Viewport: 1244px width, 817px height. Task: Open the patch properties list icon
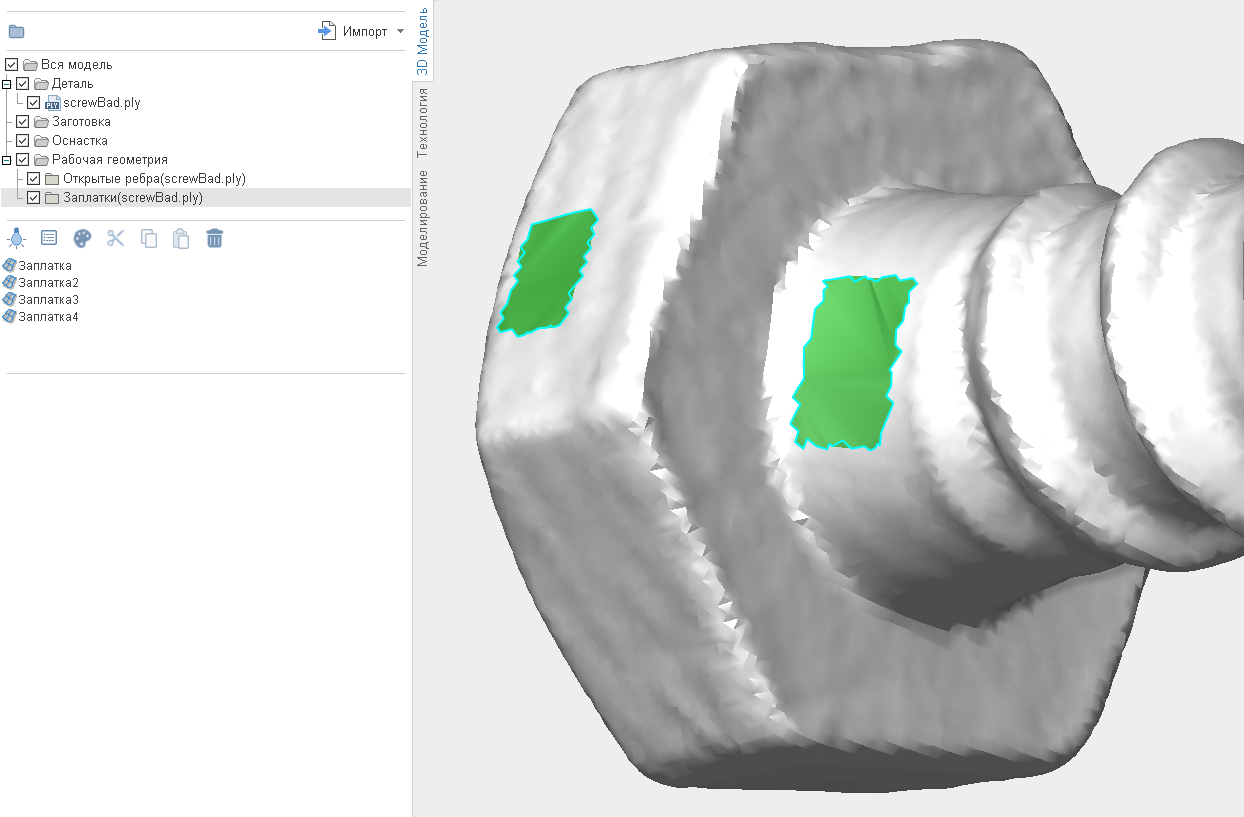[x=49, y=238]
